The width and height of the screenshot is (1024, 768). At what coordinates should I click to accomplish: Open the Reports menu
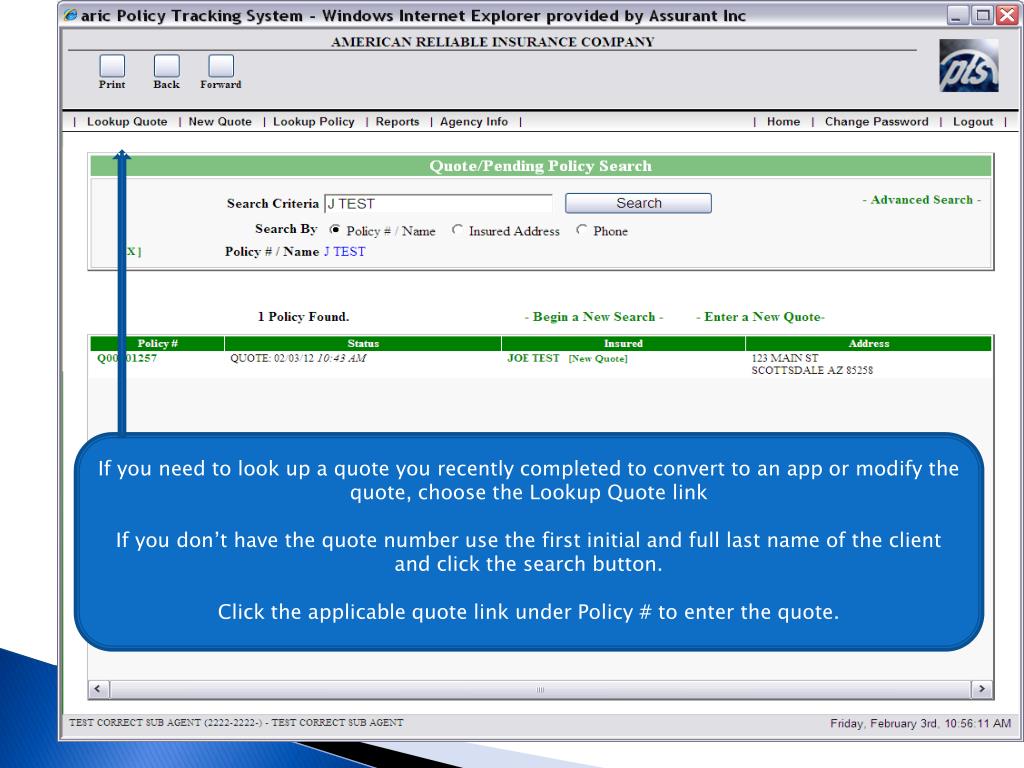(397, 121)
